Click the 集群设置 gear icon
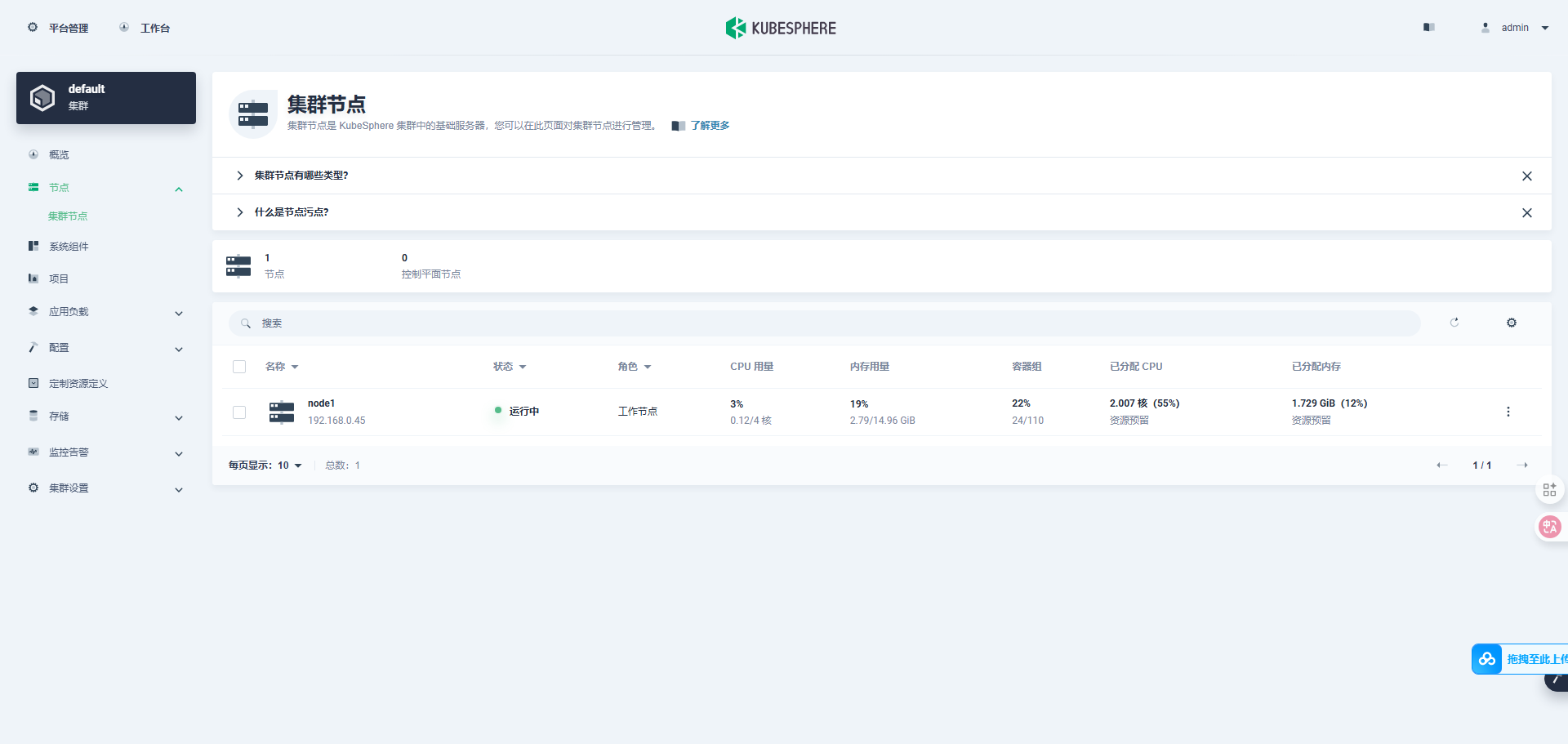This screenshot has width=1568, height=744. (33, 488)
